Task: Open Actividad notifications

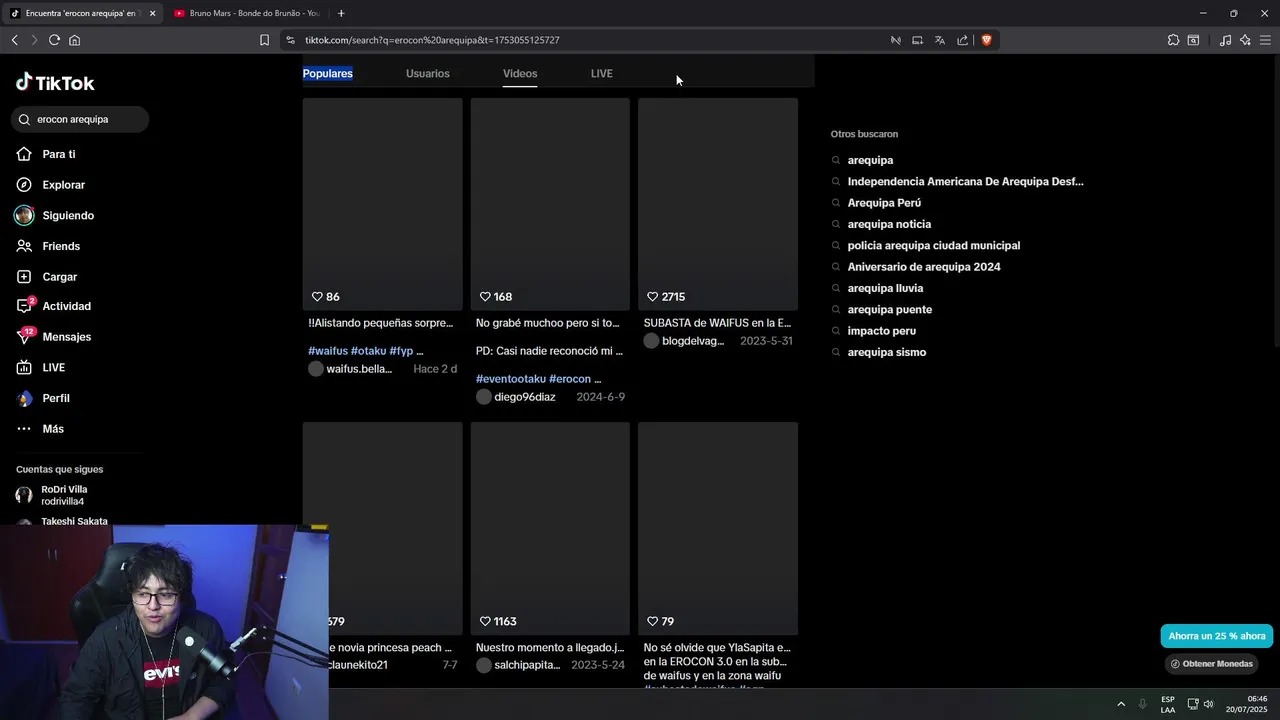Action: pos(54,306)
